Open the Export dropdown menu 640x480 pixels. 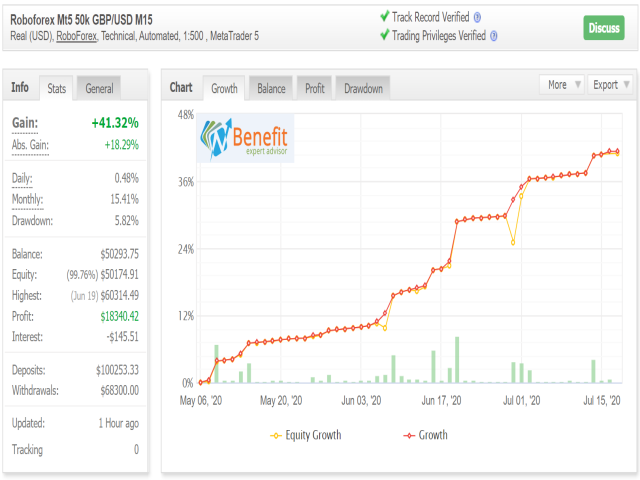pos(610,85)
